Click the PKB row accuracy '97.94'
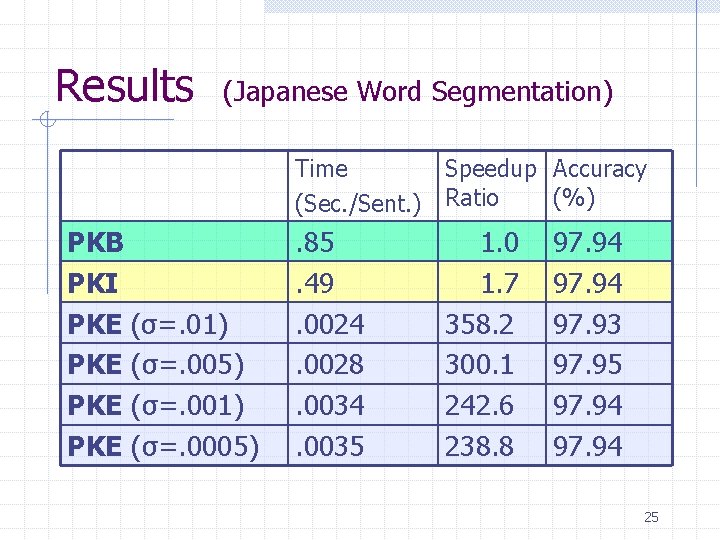 [x=587, y=242]
